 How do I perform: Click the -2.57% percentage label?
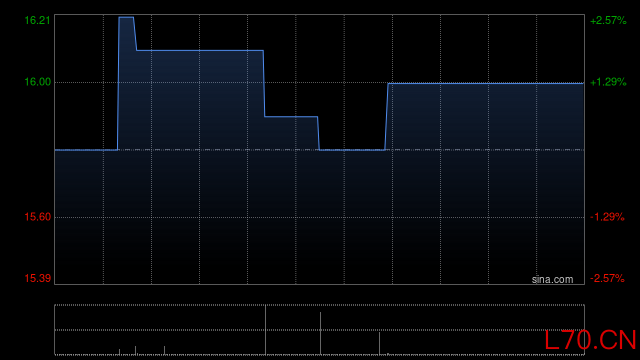pyautogui.click(x=607, y=278)
